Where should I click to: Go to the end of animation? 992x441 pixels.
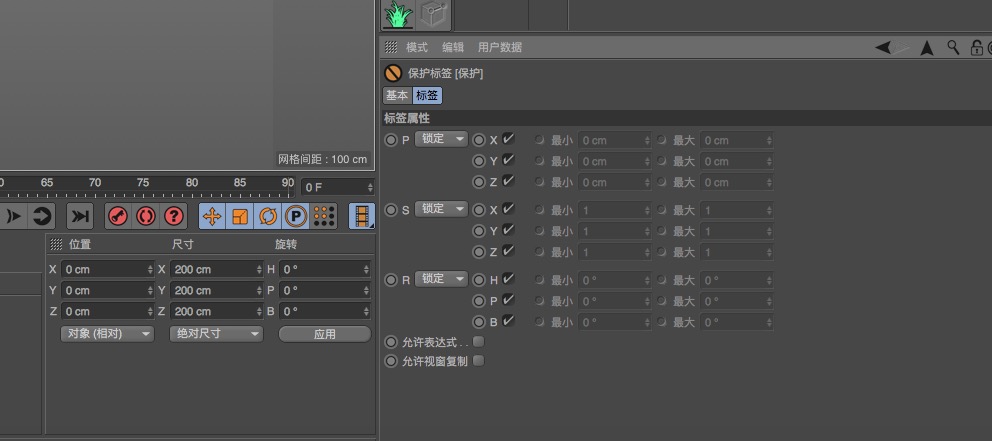80,216
